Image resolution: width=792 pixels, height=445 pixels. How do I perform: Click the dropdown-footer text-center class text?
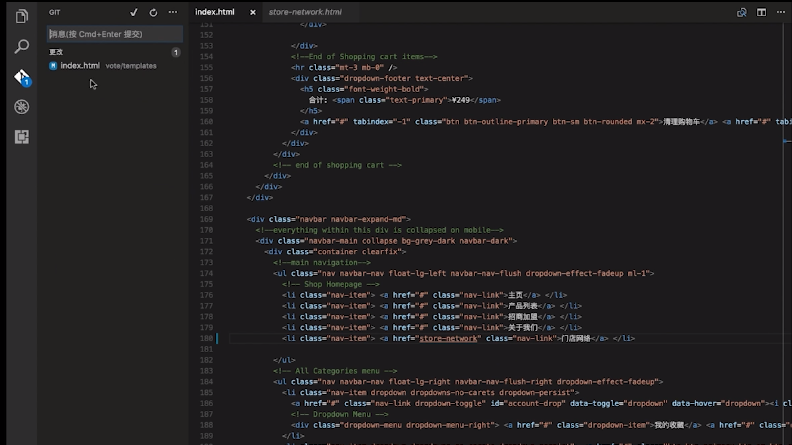pyautogui.click(x=403, y=78)
